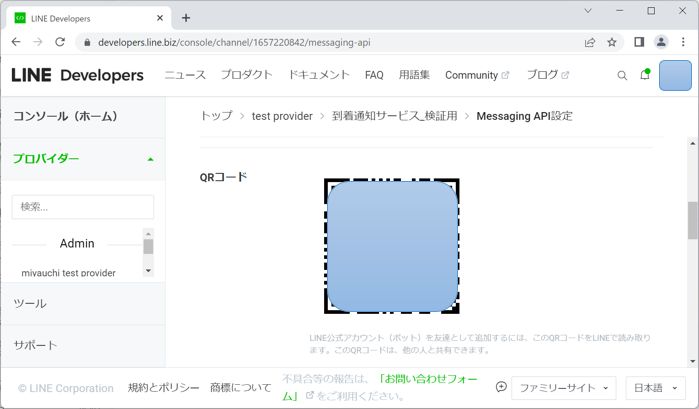Screen dimensions: 699x409
Task: Reload the LINE Developers page
Action: 60,42
